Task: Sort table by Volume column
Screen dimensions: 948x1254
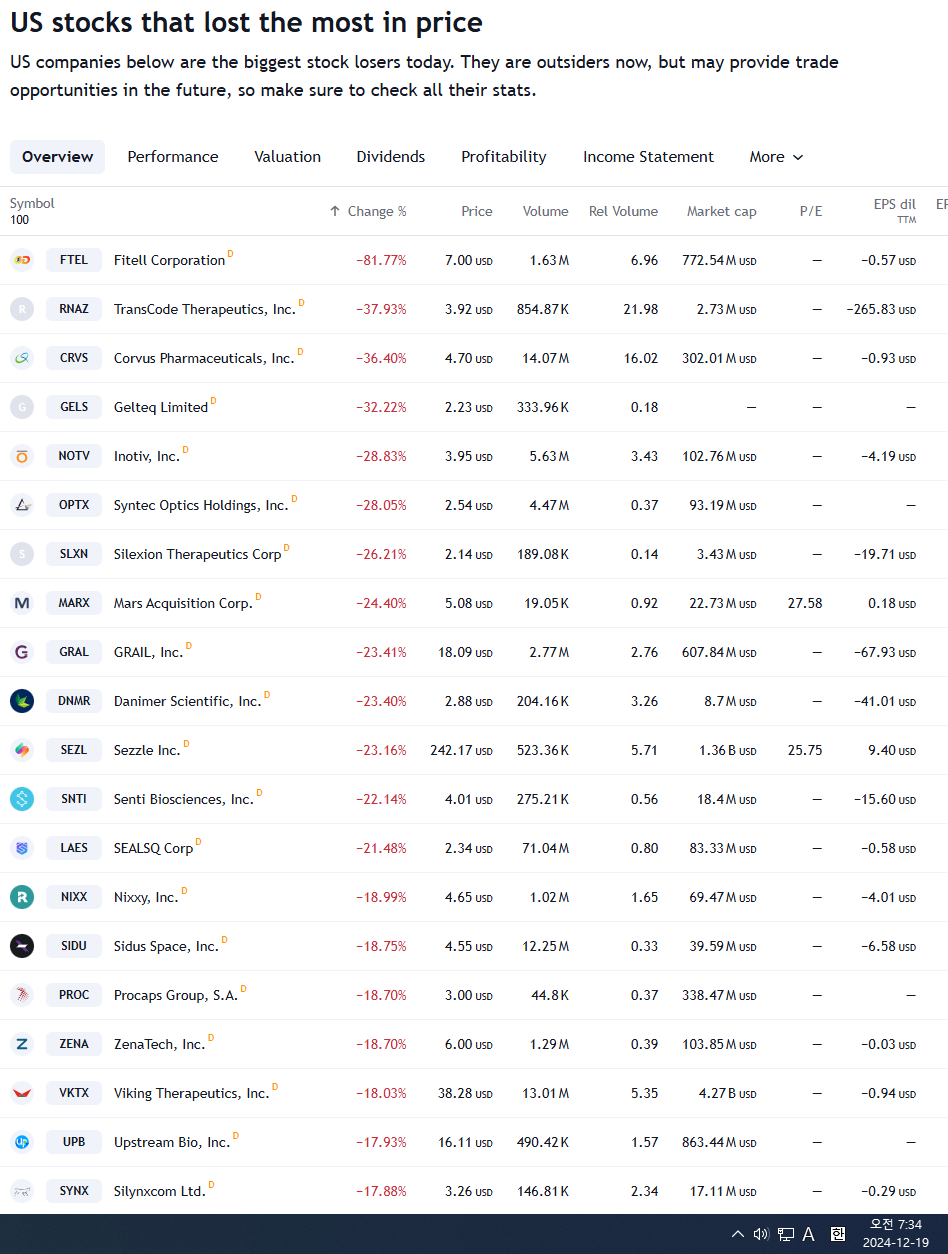Action: tap(545, 211)
